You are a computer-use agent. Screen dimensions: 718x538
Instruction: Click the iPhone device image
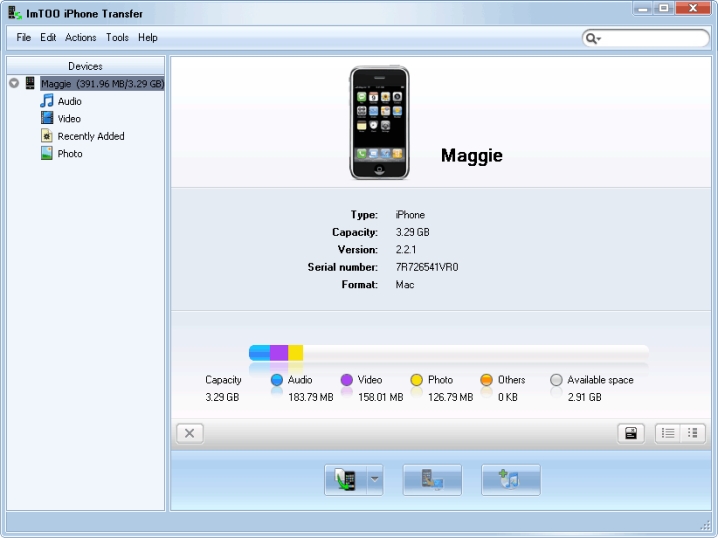point(379,123)
